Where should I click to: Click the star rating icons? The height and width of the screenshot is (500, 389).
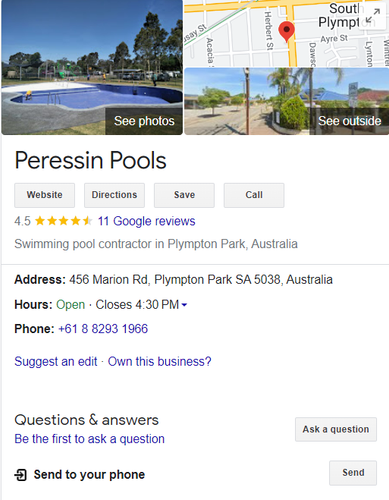tap(63, 221)
